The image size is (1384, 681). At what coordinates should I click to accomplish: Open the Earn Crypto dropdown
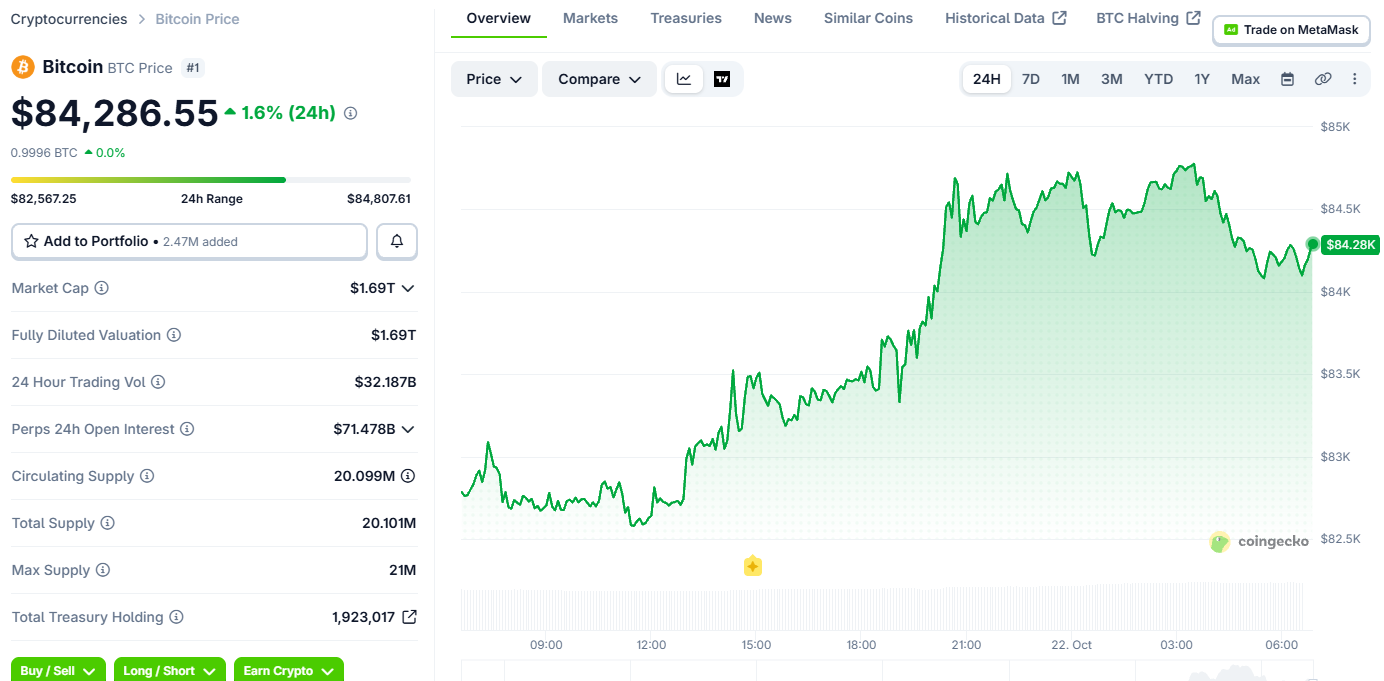tap(289, 669)
